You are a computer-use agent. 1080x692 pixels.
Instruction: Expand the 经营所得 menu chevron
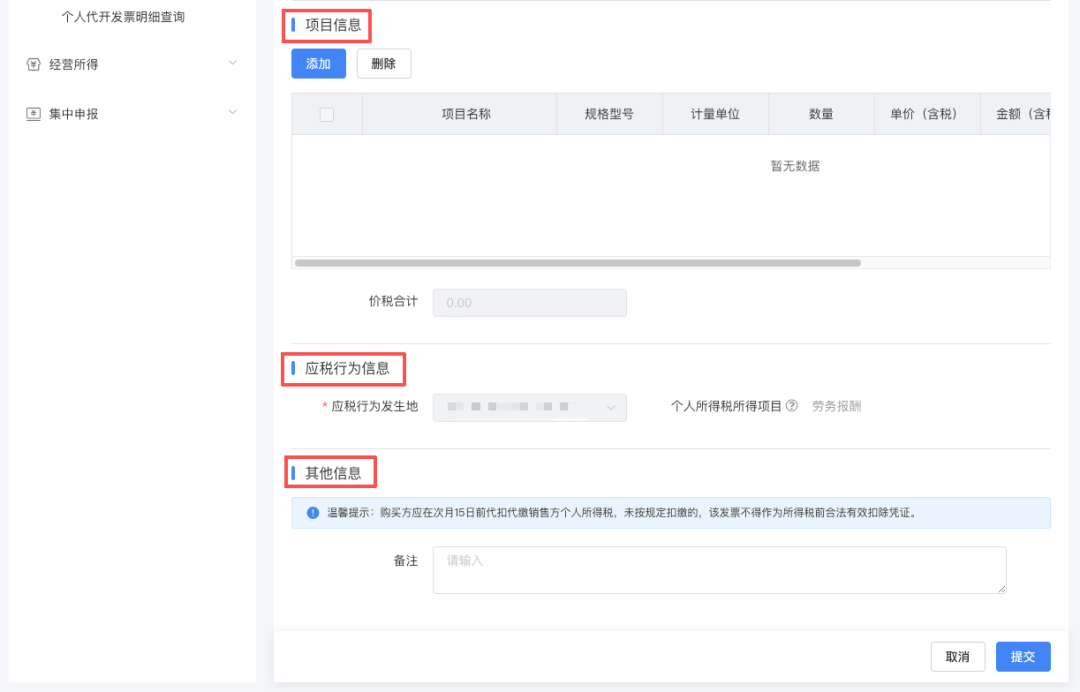click(x=233, y=63)
